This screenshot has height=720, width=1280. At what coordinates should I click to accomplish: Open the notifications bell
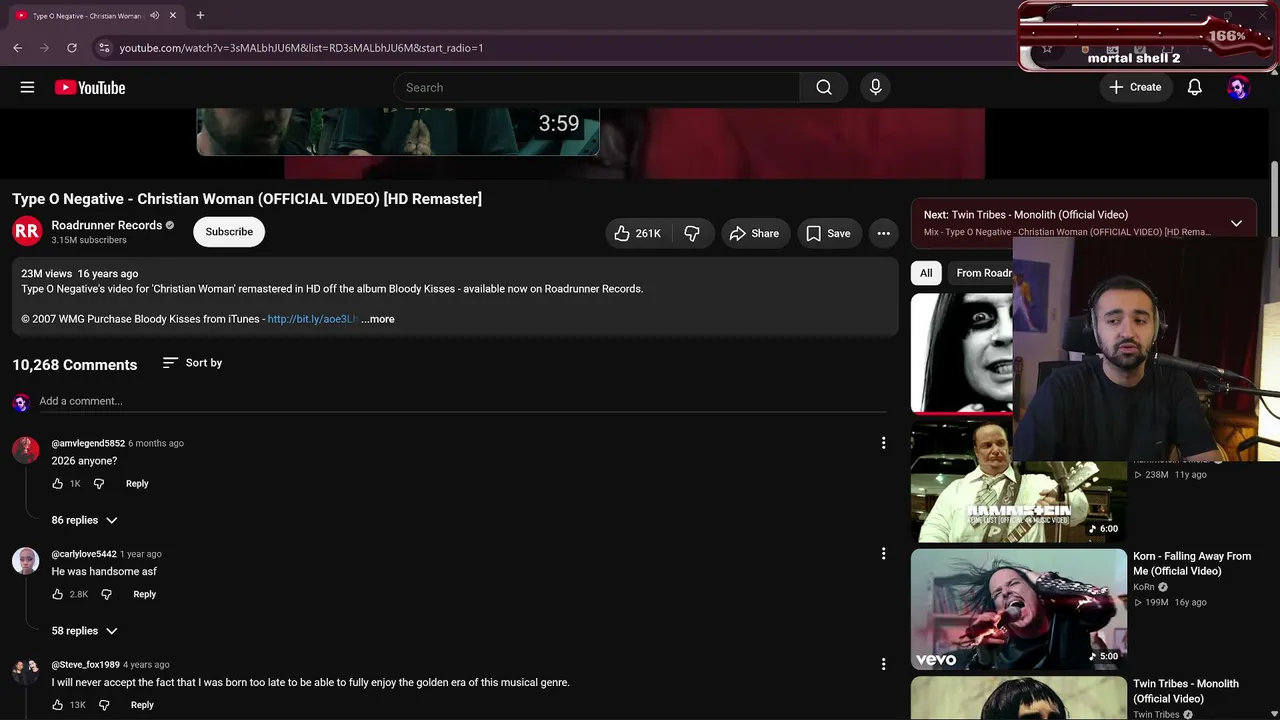(1194, 87)
